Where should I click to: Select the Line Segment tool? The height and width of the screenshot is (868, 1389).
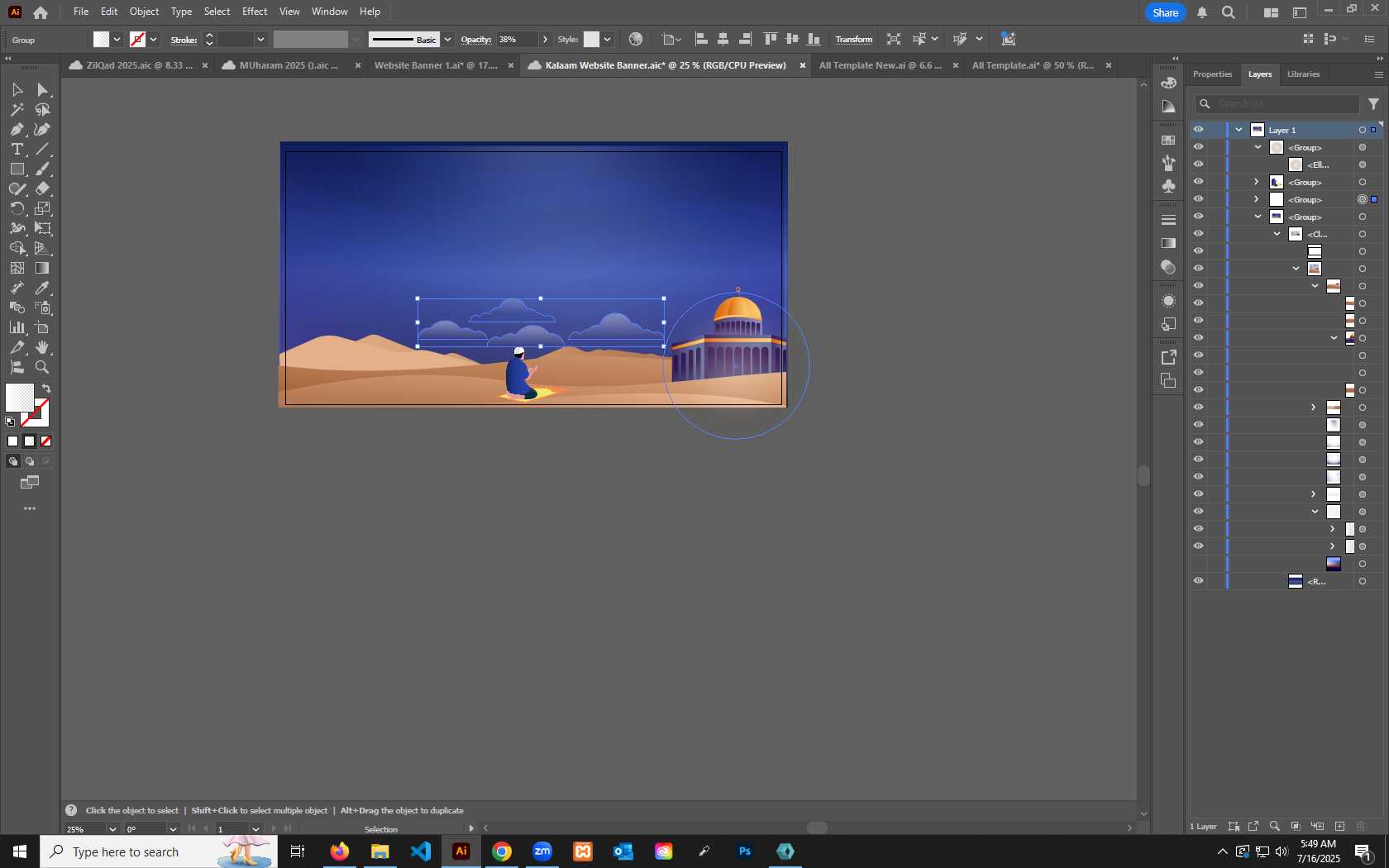pyautogui.click(x=42, y=149)
